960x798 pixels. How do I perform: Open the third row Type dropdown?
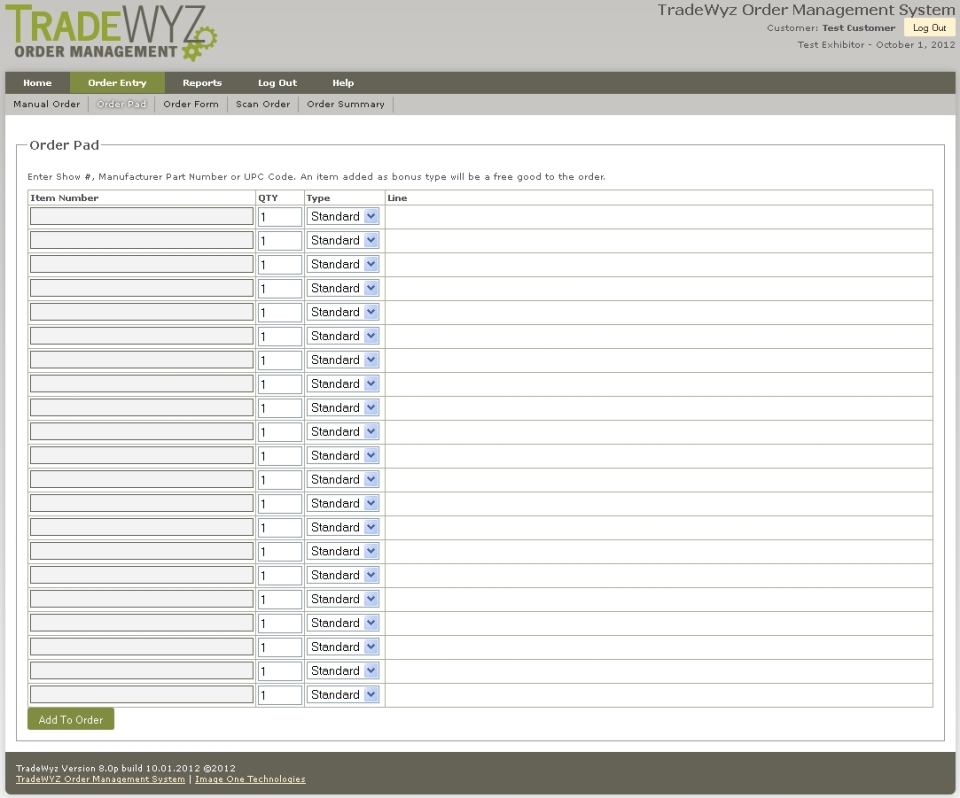pos(343,264)
